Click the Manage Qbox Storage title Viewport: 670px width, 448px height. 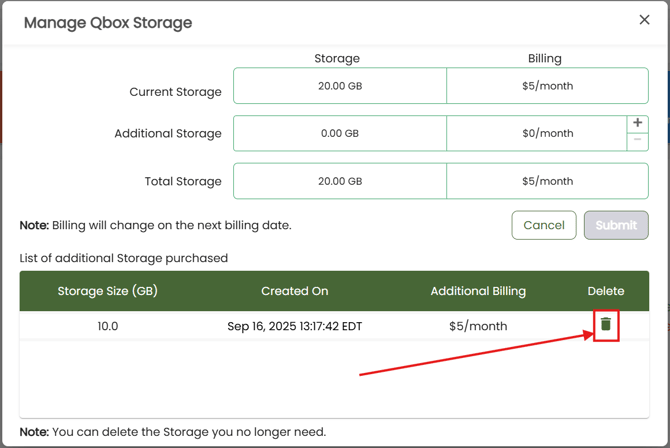[108, 22]
